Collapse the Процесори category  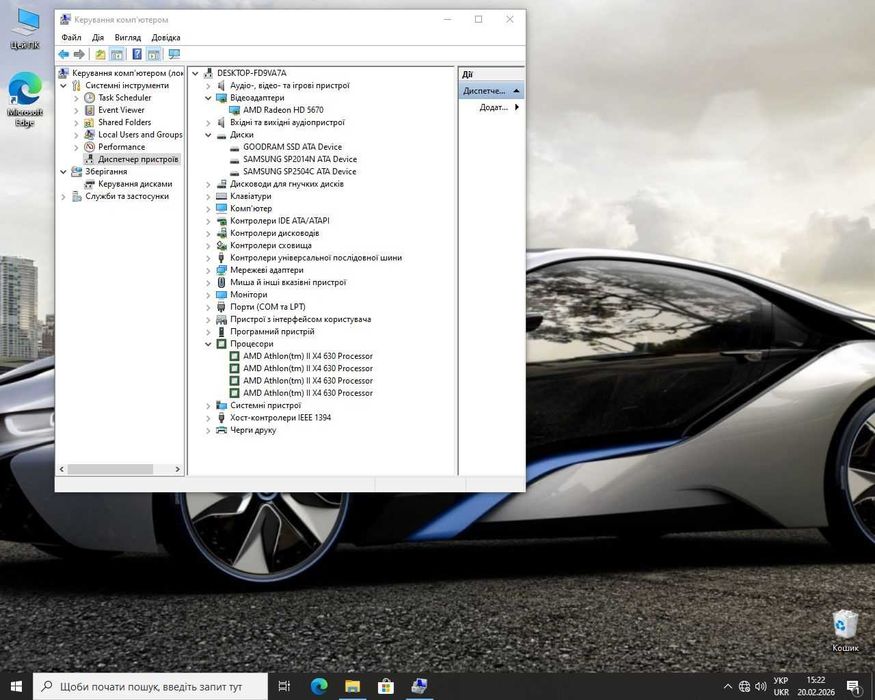pyautogui.click(x=208, y=344)
